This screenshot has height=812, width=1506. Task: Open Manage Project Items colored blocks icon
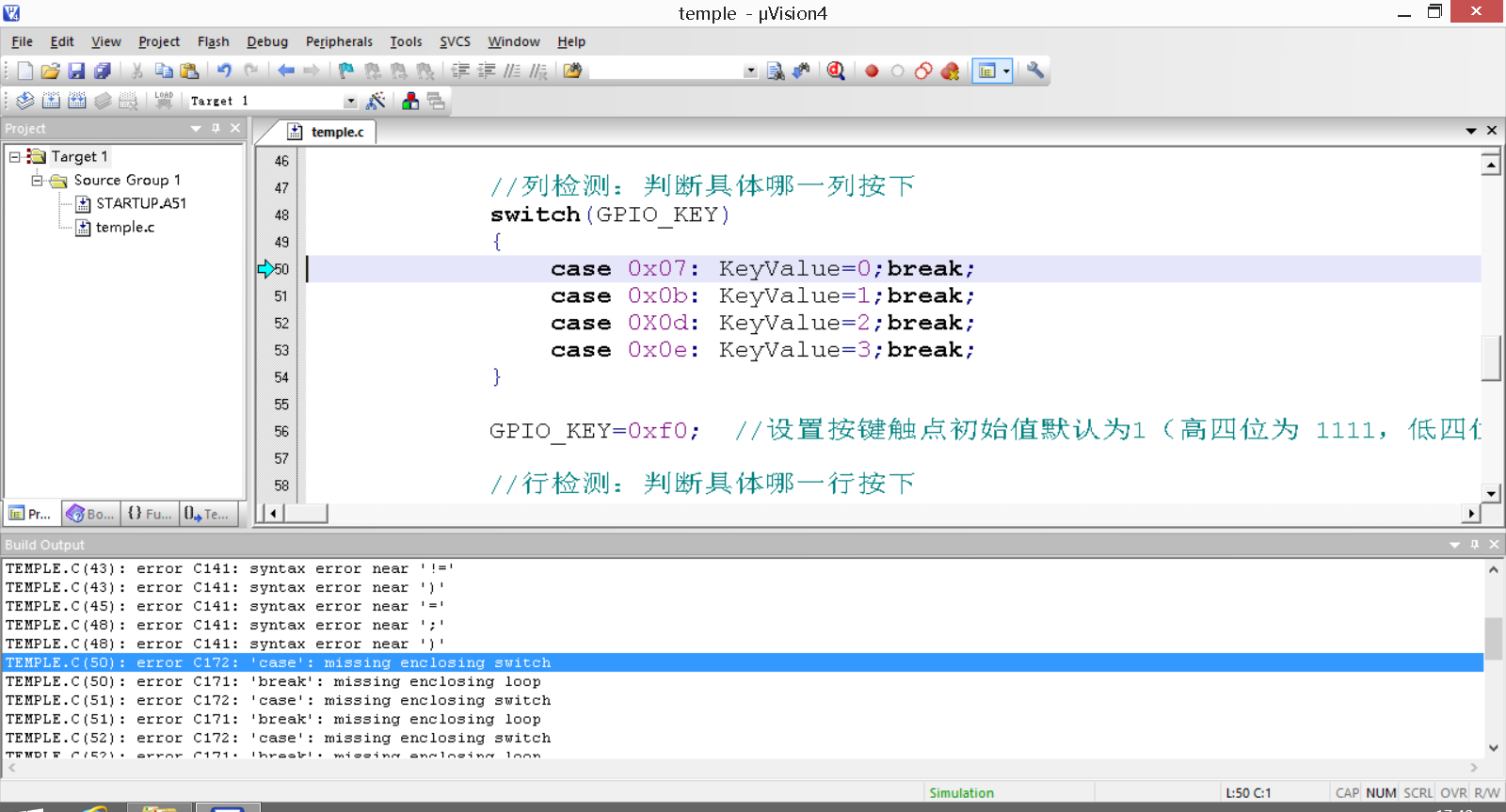pos(410,101)
